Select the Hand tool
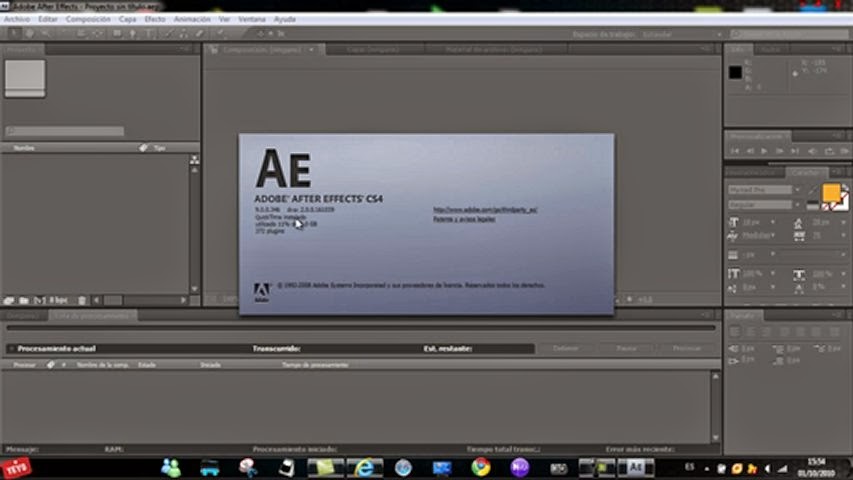853x480 pixels. (30, 33)
